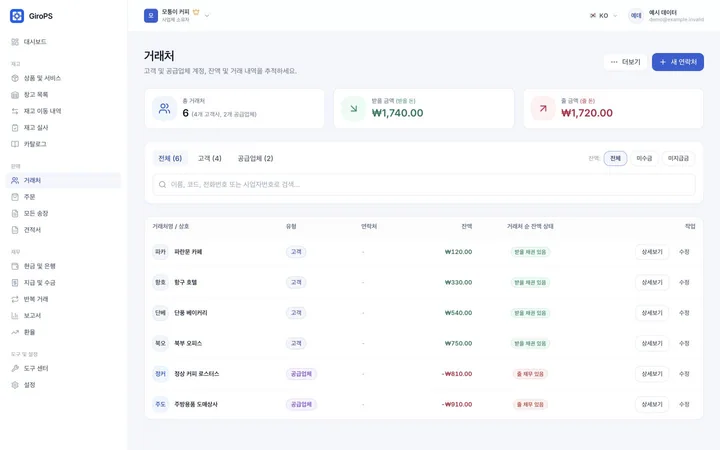The height and width of the screenshot is (450, 720).
Task: Click the 거래처 people icon in sidebar
Action: 15,180
